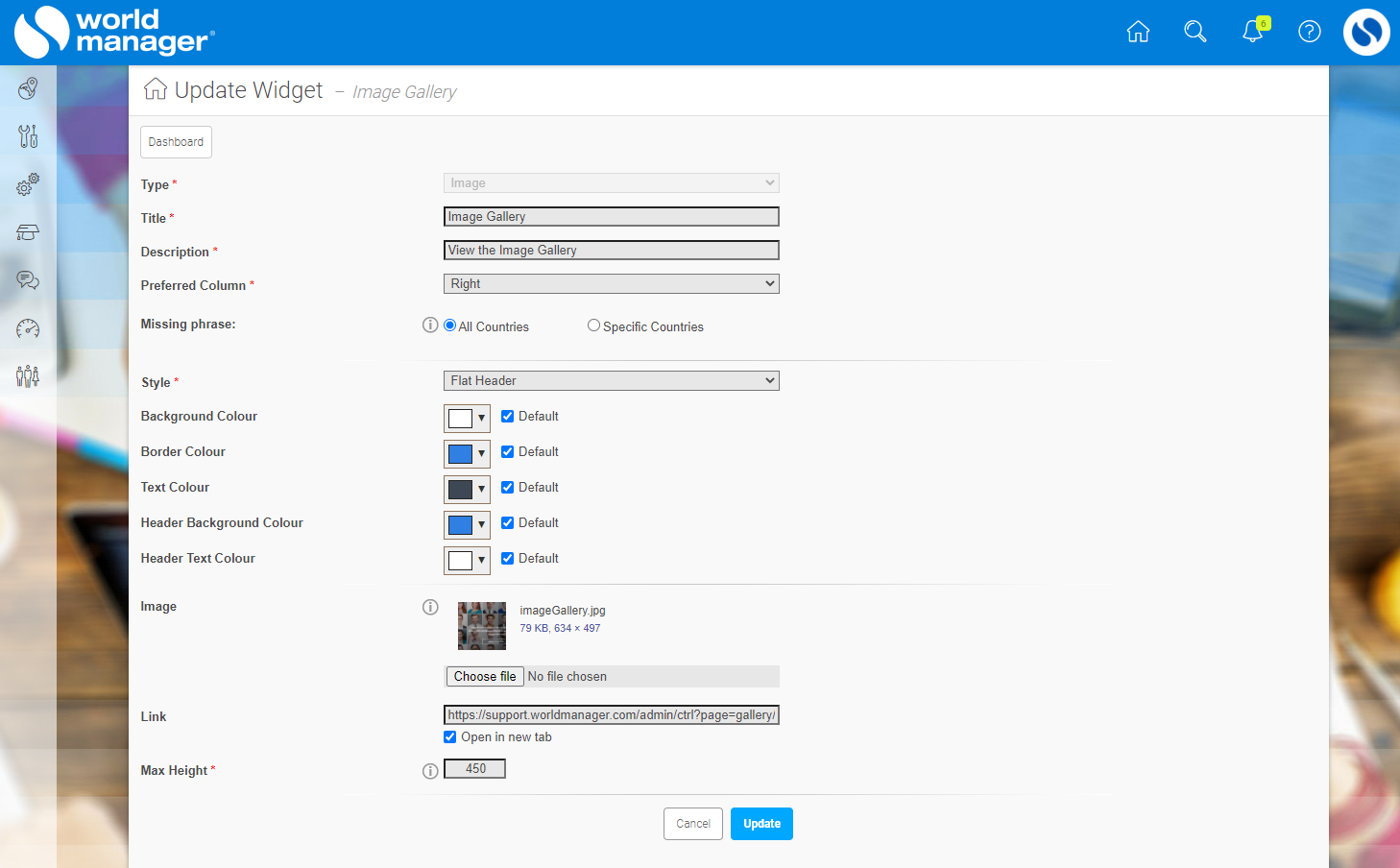Click the home icon in the header
The width and height of the screenshot is (1400, 868).
(x=1138, y=32)
